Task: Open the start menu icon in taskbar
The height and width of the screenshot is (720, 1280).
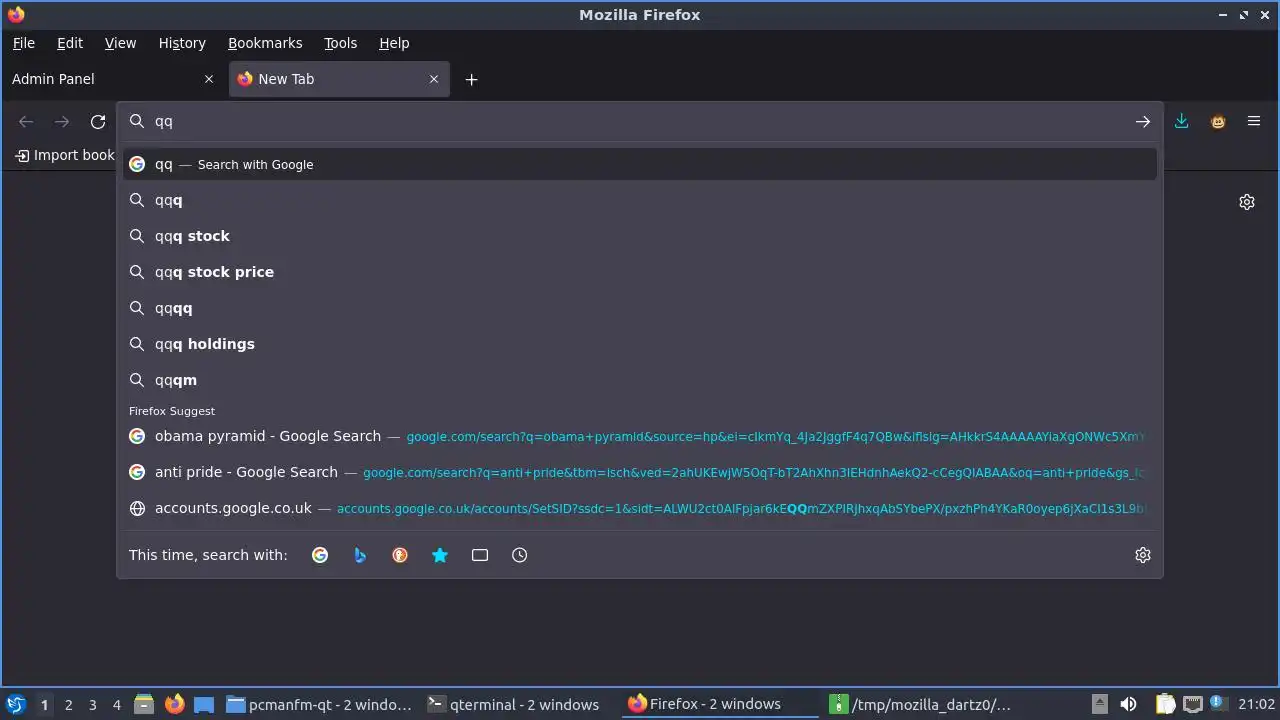Action: tap(15, 704)
